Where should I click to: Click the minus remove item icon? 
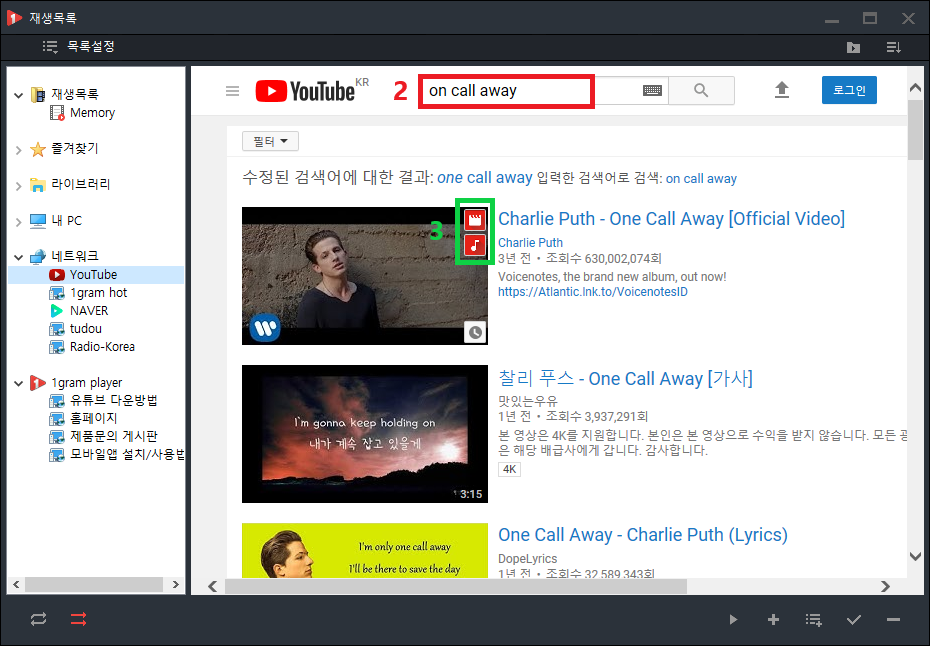[x=893, y=620]
